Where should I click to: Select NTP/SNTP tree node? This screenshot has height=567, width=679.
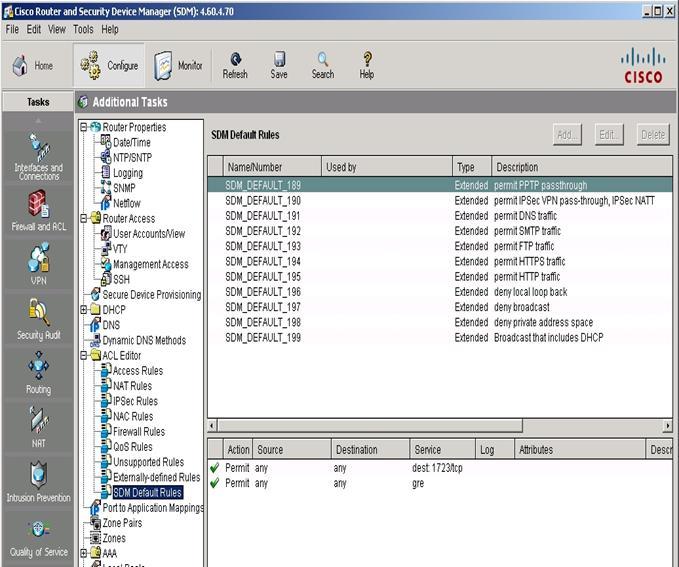(x=133, y=158)
